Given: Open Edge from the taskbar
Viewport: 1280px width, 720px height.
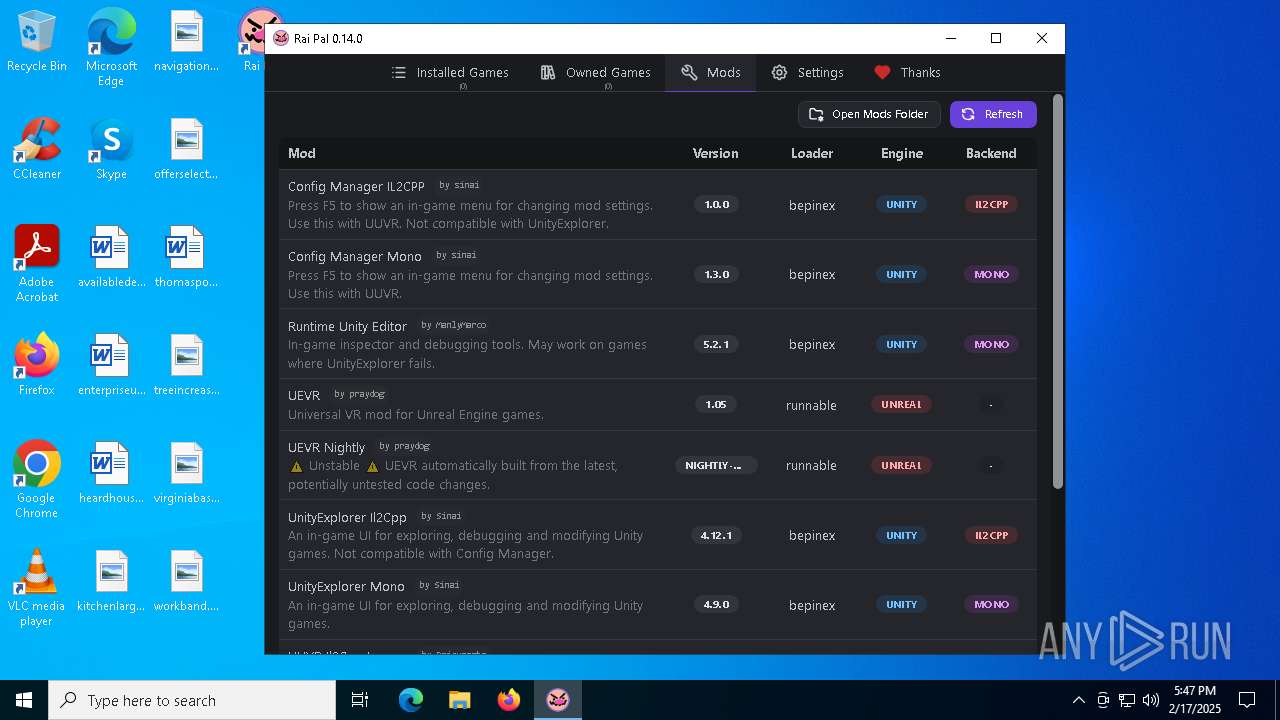Looking at the screenshot, I should pyautogui.click(x=411, y=700).
